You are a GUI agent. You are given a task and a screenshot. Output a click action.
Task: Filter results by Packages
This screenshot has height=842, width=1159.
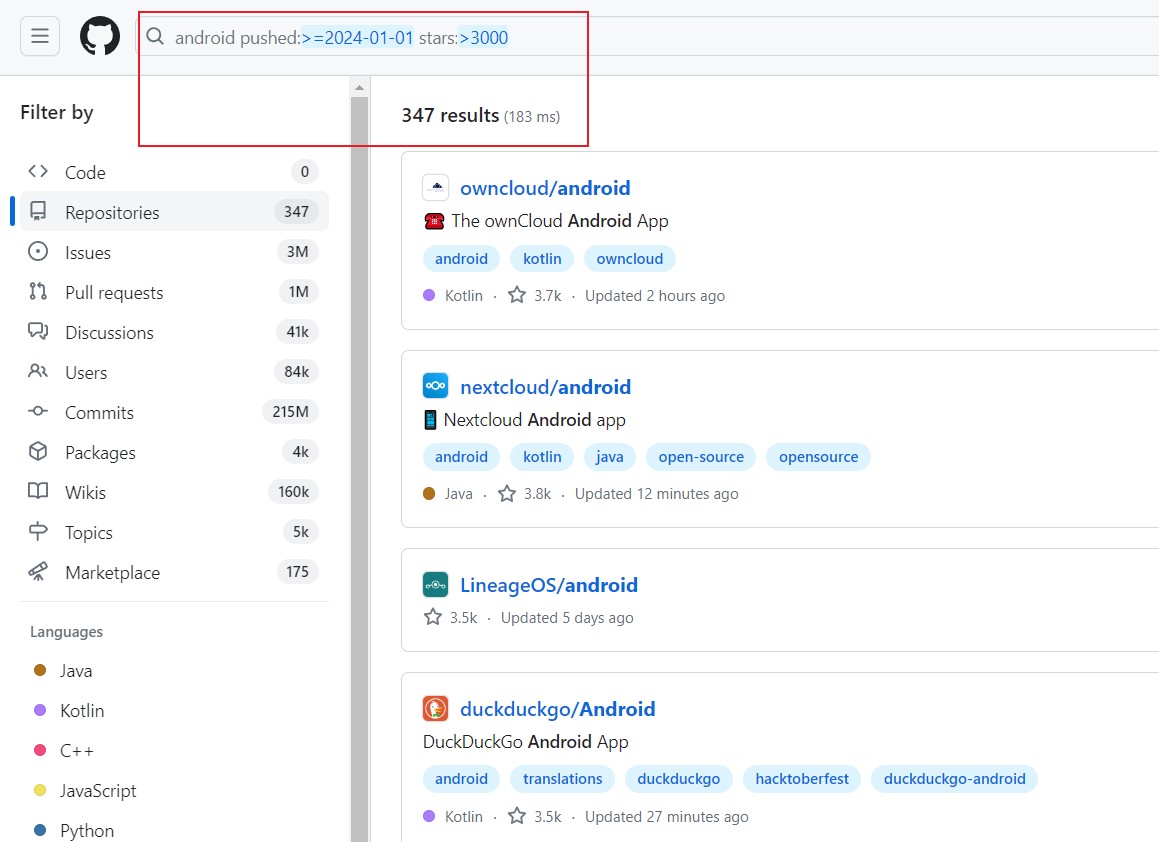[x=174, y=452]
